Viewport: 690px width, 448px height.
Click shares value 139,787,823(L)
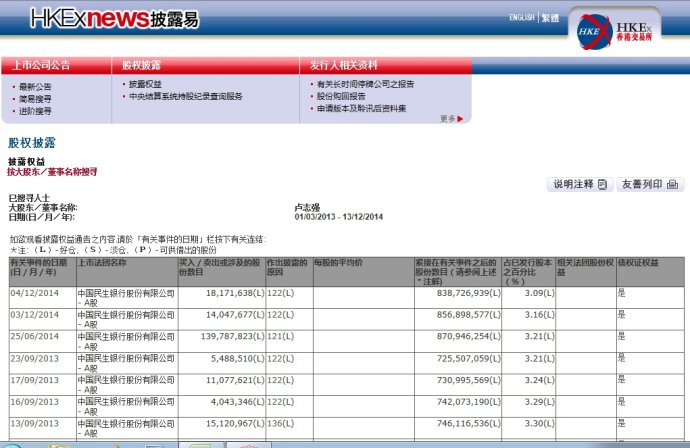pos(233,336)
